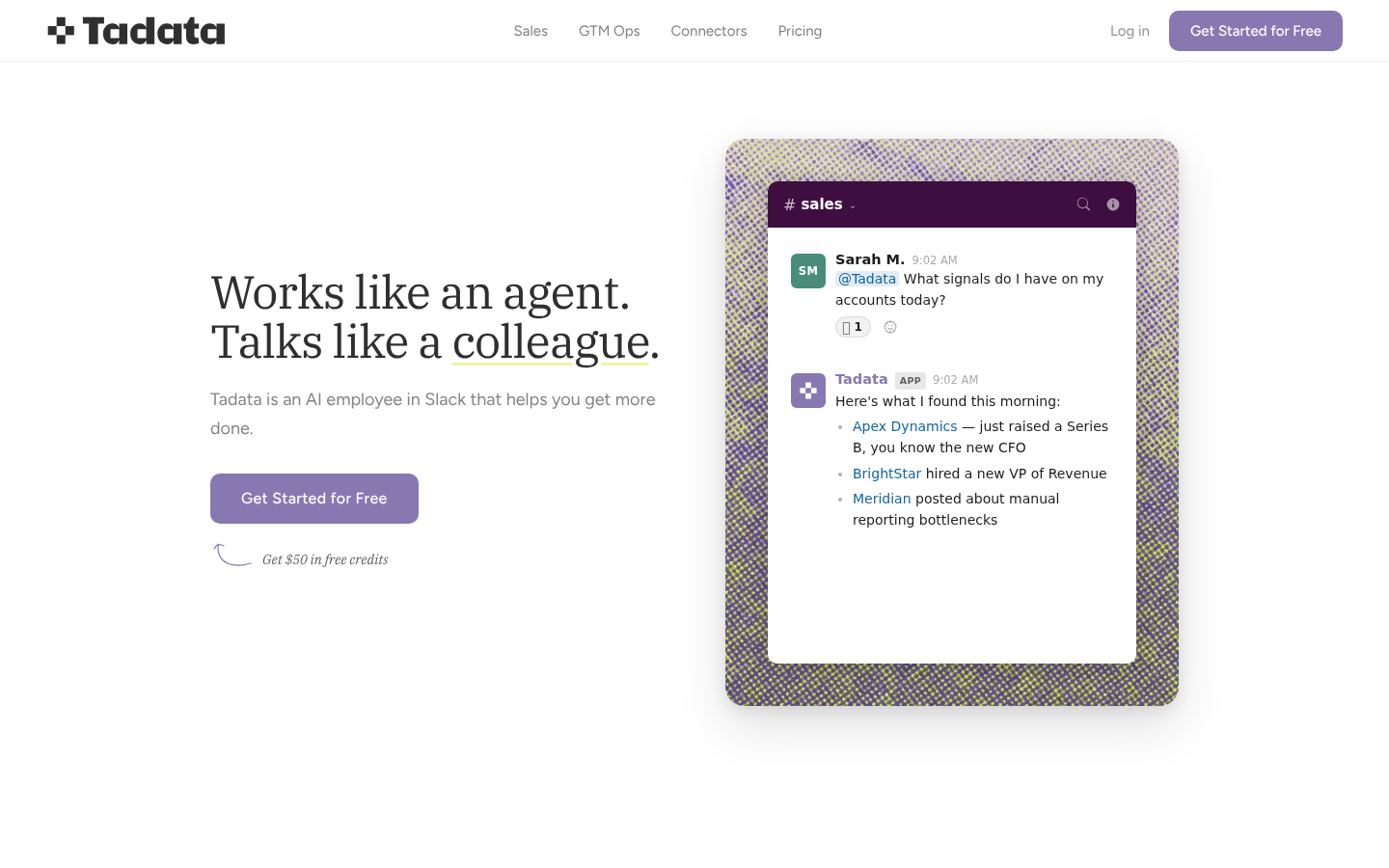Add a reaction with the smiley icon
Viewport: 1389px width, 868px height.
point(890,327)
